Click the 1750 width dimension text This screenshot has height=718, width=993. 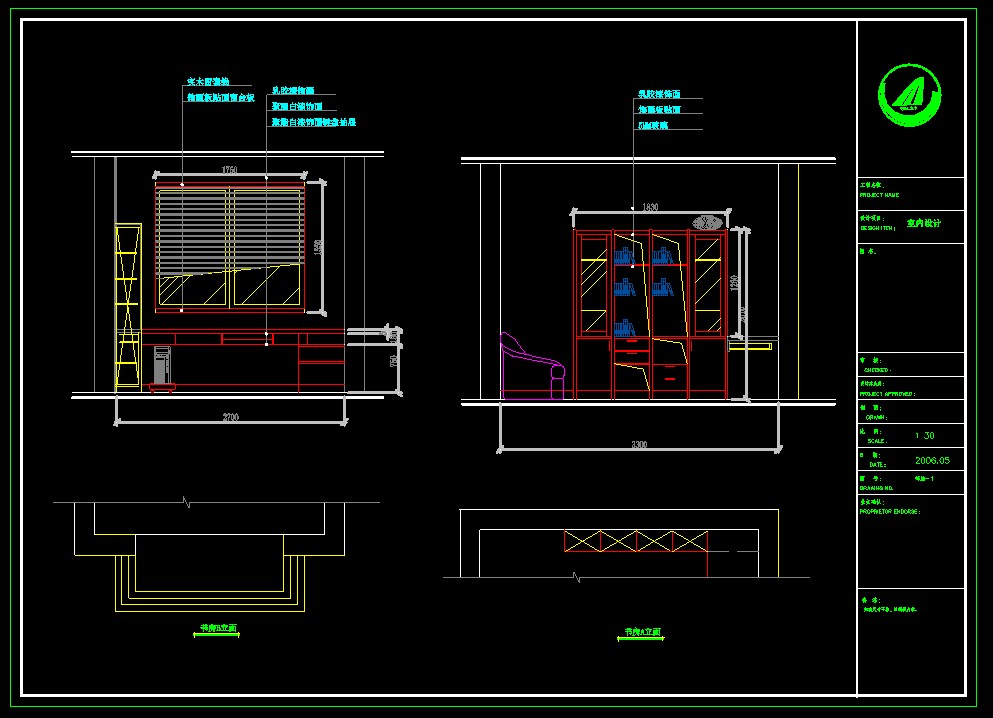pos(229,170)
